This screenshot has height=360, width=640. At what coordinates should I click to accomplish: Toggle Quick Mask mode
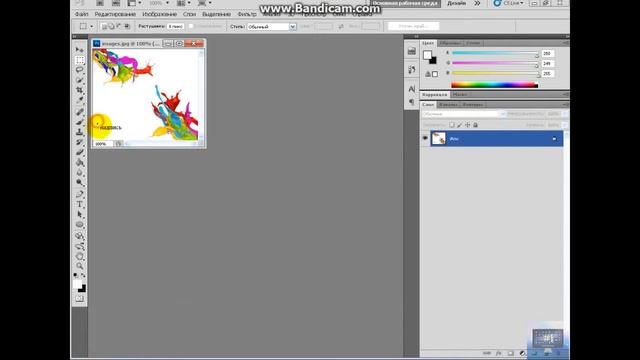80,299
